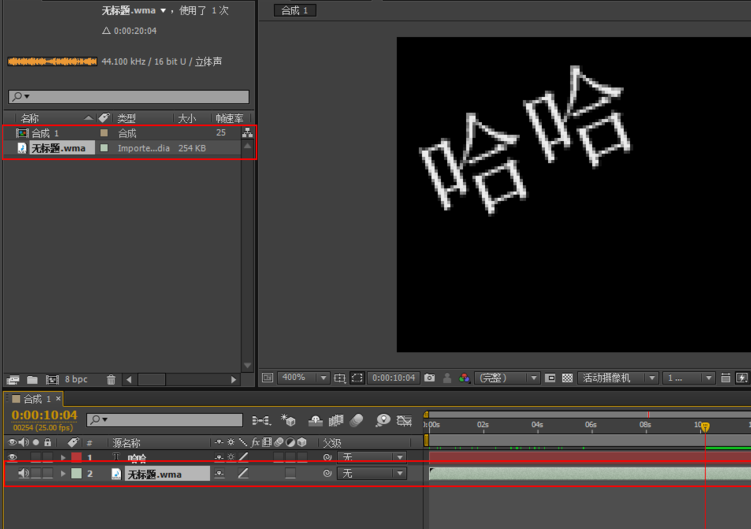
Task: Take snapshot with camera icon
Action: tap(429, 378)
